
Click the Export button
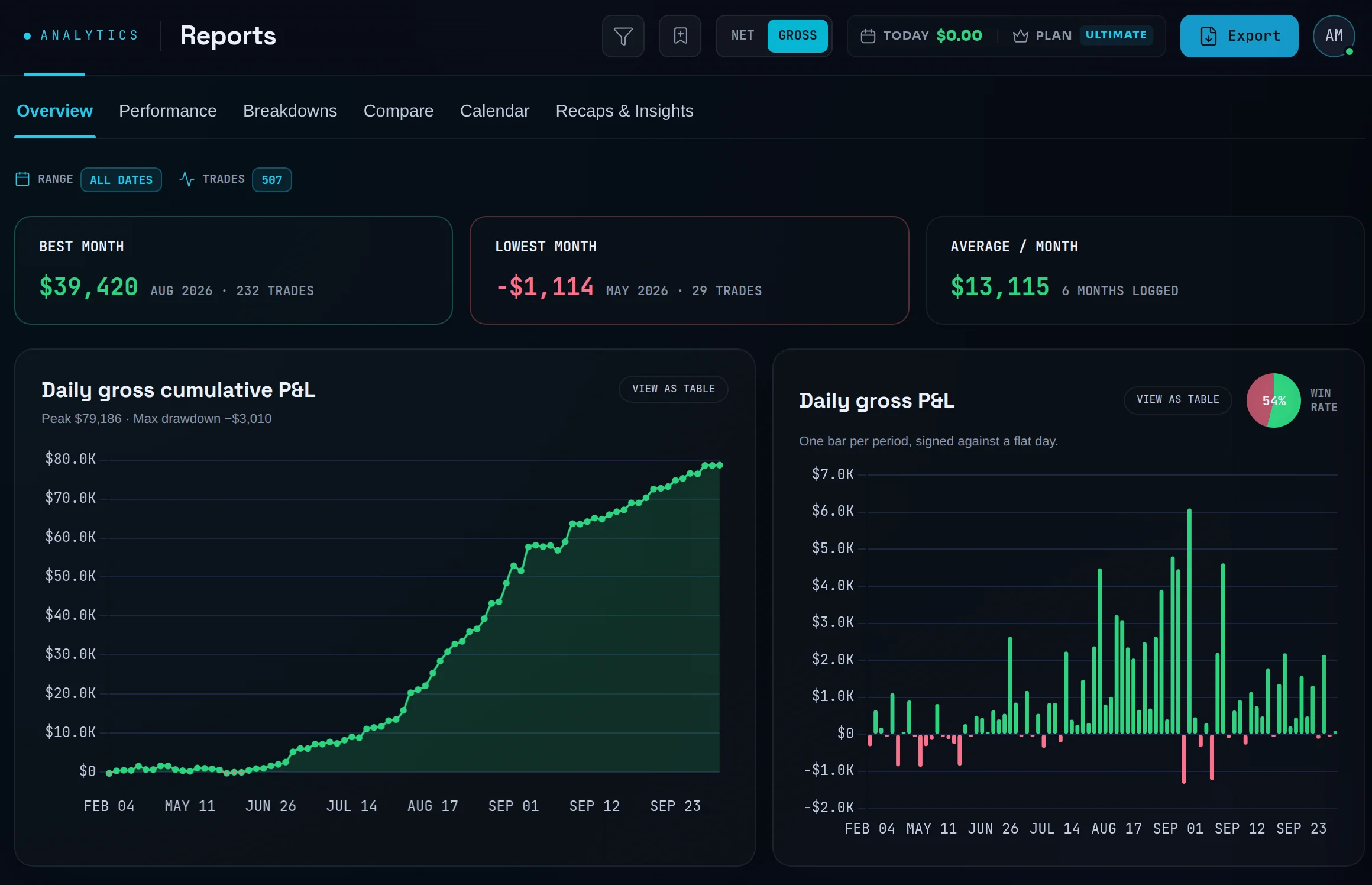1239,36
